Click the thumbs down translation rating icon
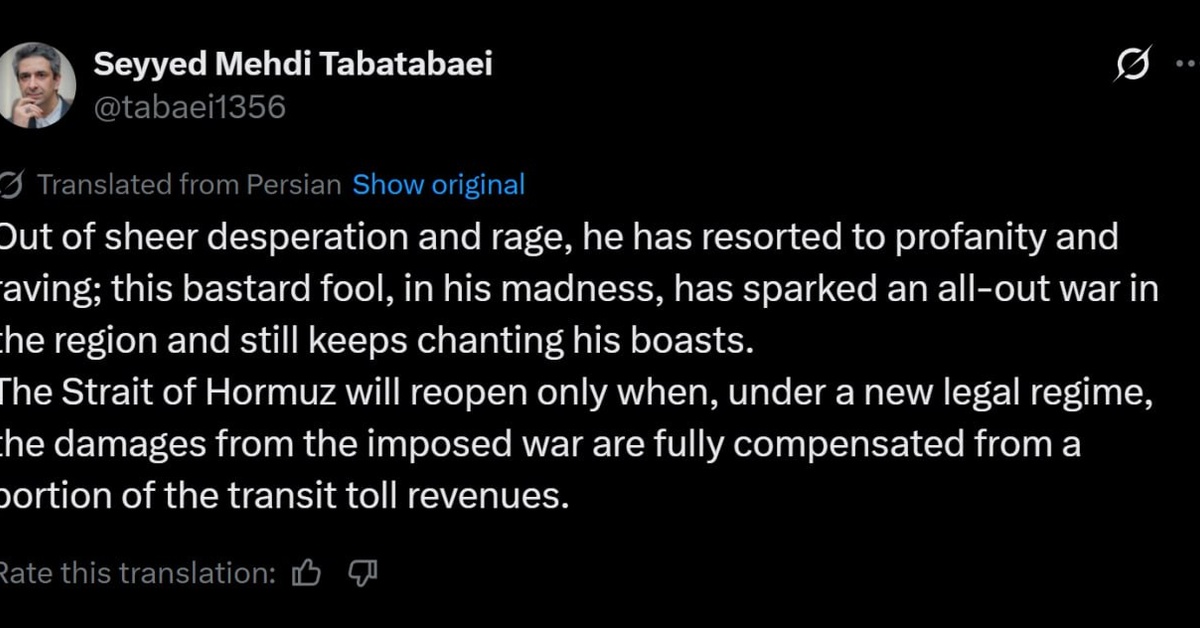Viewport: 1200px width, 628px height. (x=361, y=573)
